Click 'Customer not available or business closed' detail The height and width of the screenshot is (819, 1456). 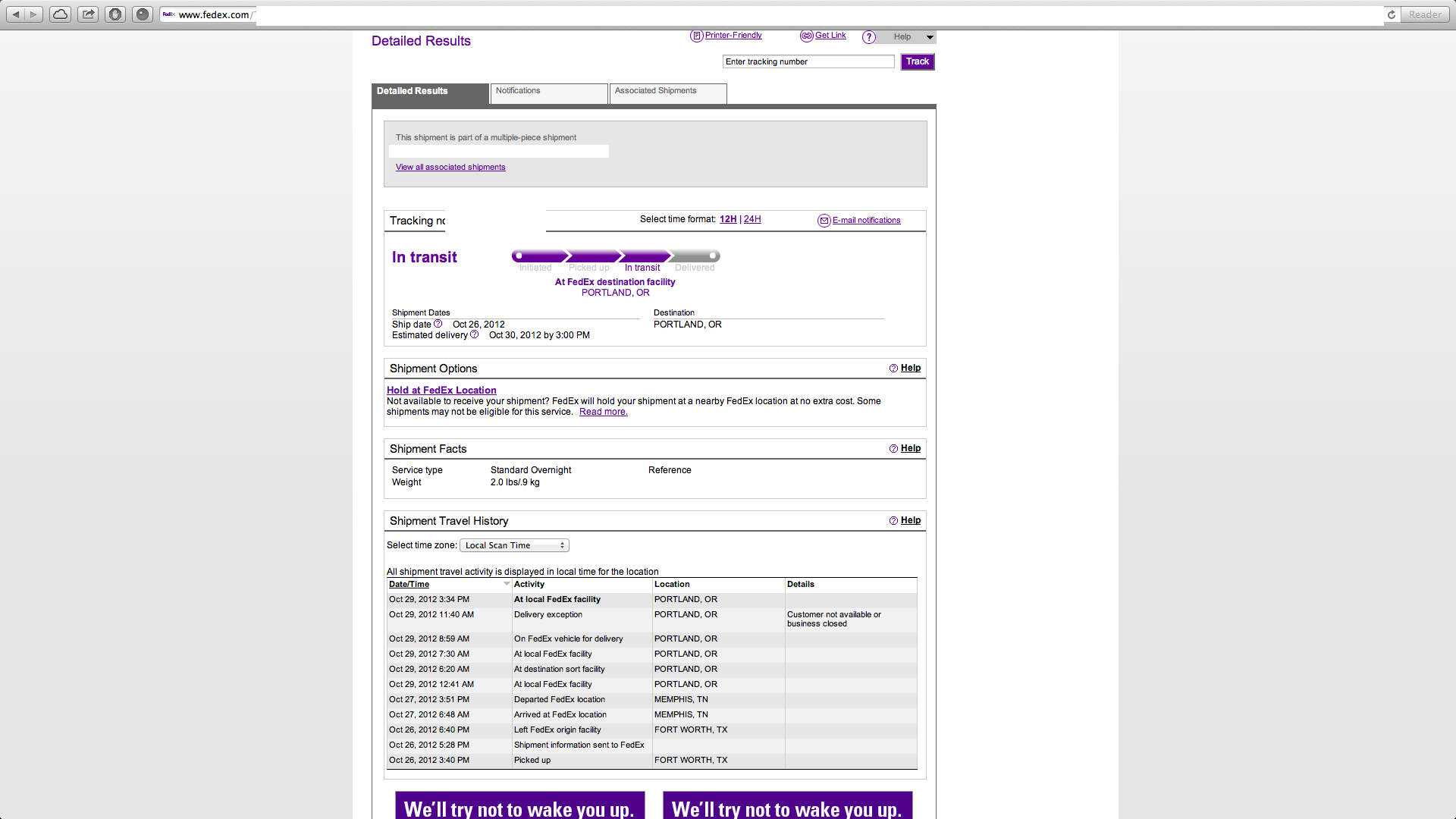click(x=834, y=619)
